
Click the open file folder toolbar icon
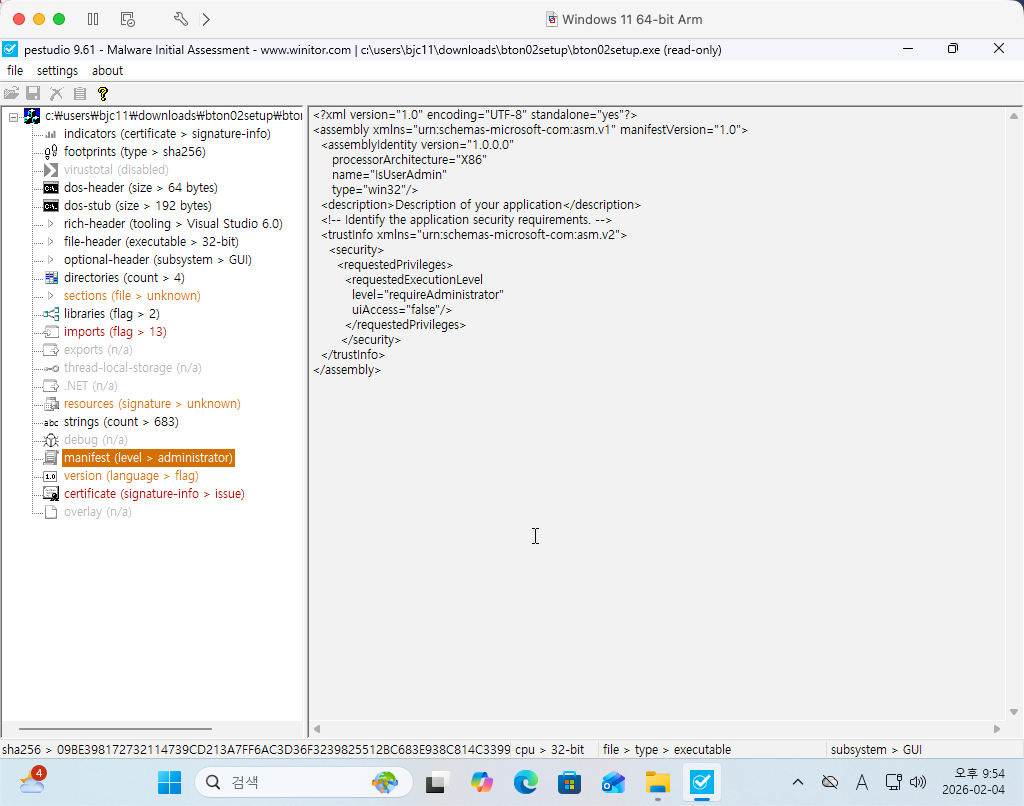11,93
